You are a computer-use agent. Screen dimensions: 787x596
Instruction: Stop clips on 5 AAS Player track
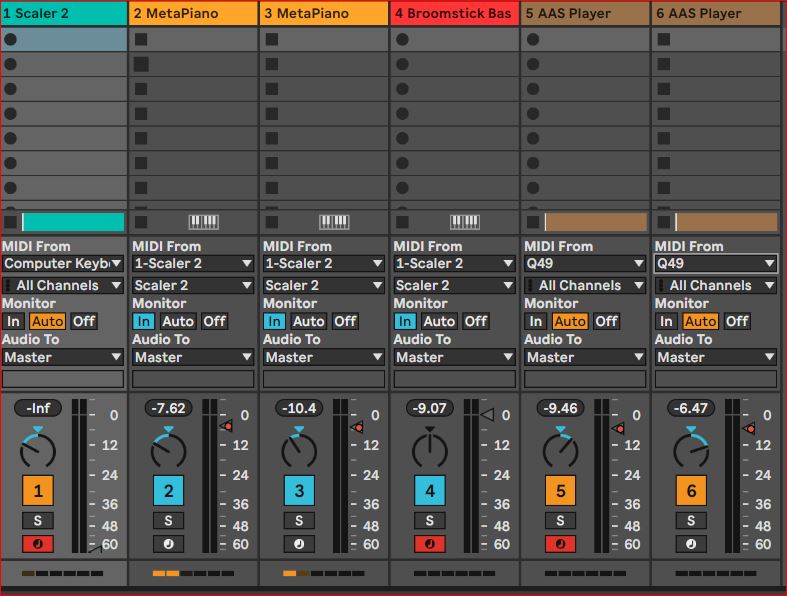click(x=533, y=222)
